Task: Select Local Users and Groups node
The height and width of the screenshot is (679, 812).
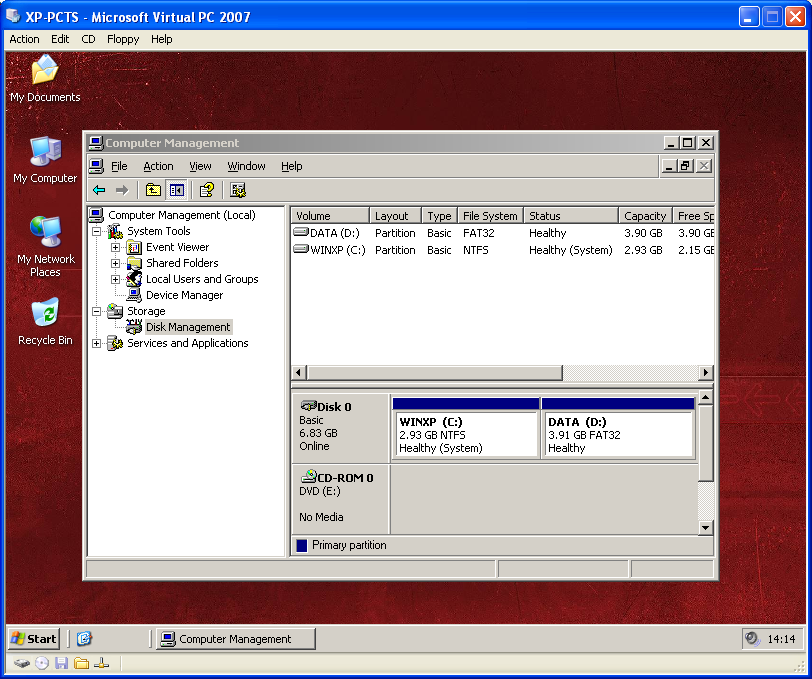Action: pyautogui.click(x=202, y=279)
